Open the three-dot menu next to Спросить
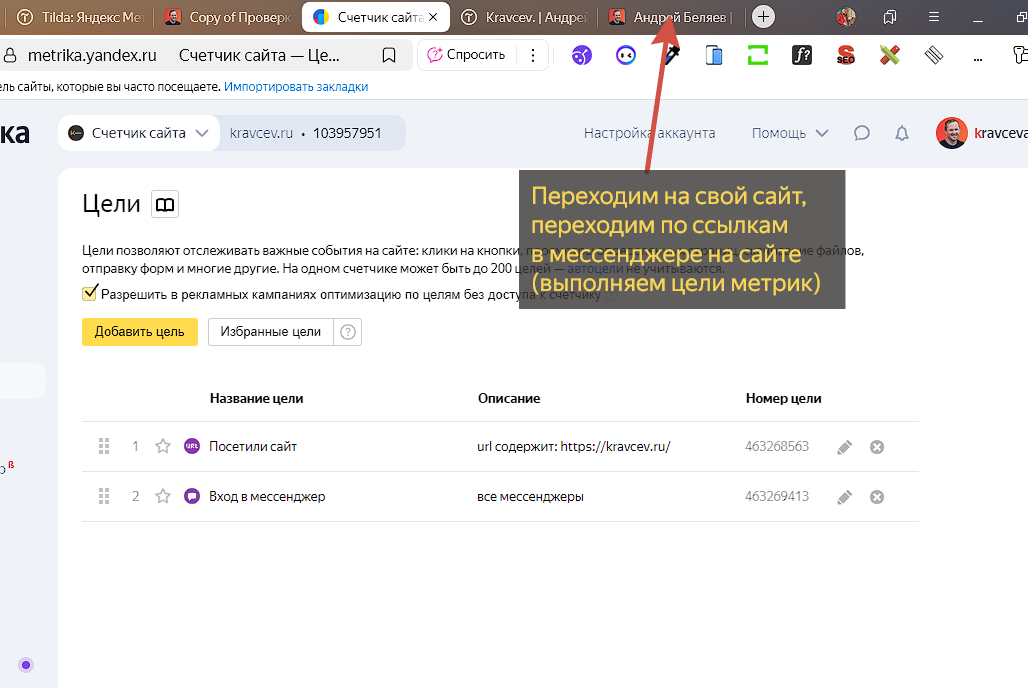 tap(533, 55)
